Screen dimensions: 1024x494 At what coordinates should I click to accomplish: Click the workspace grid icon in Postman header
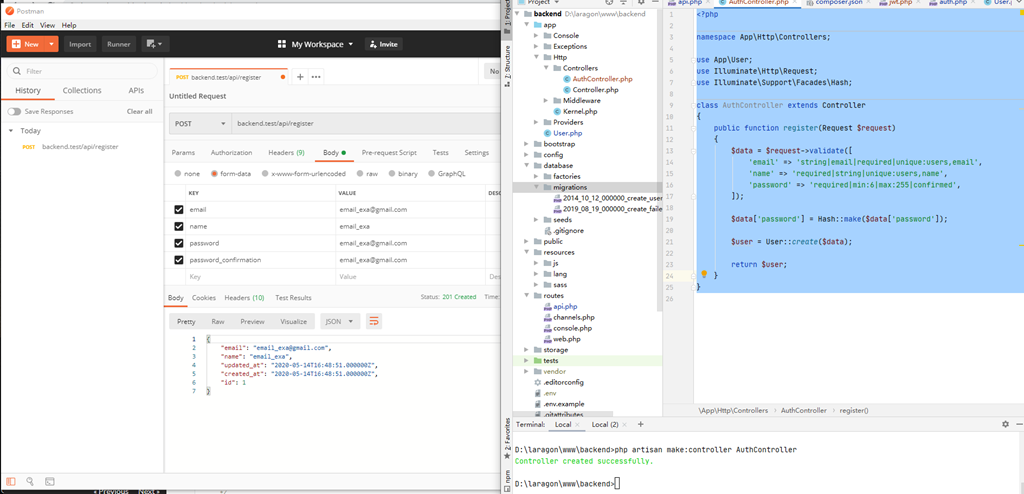(x=282, y=44)
